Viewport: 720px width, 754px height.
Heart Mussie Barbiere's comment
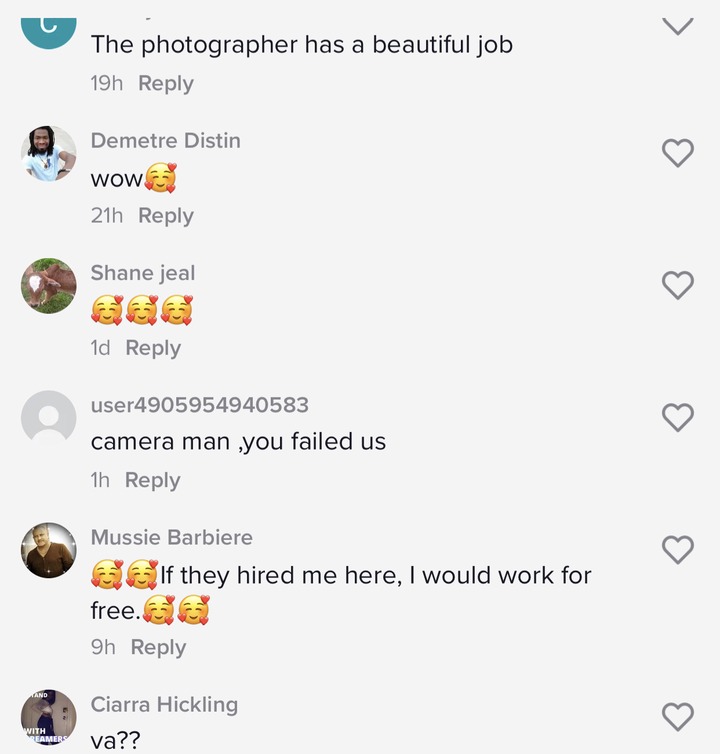(x=678, y=549)
